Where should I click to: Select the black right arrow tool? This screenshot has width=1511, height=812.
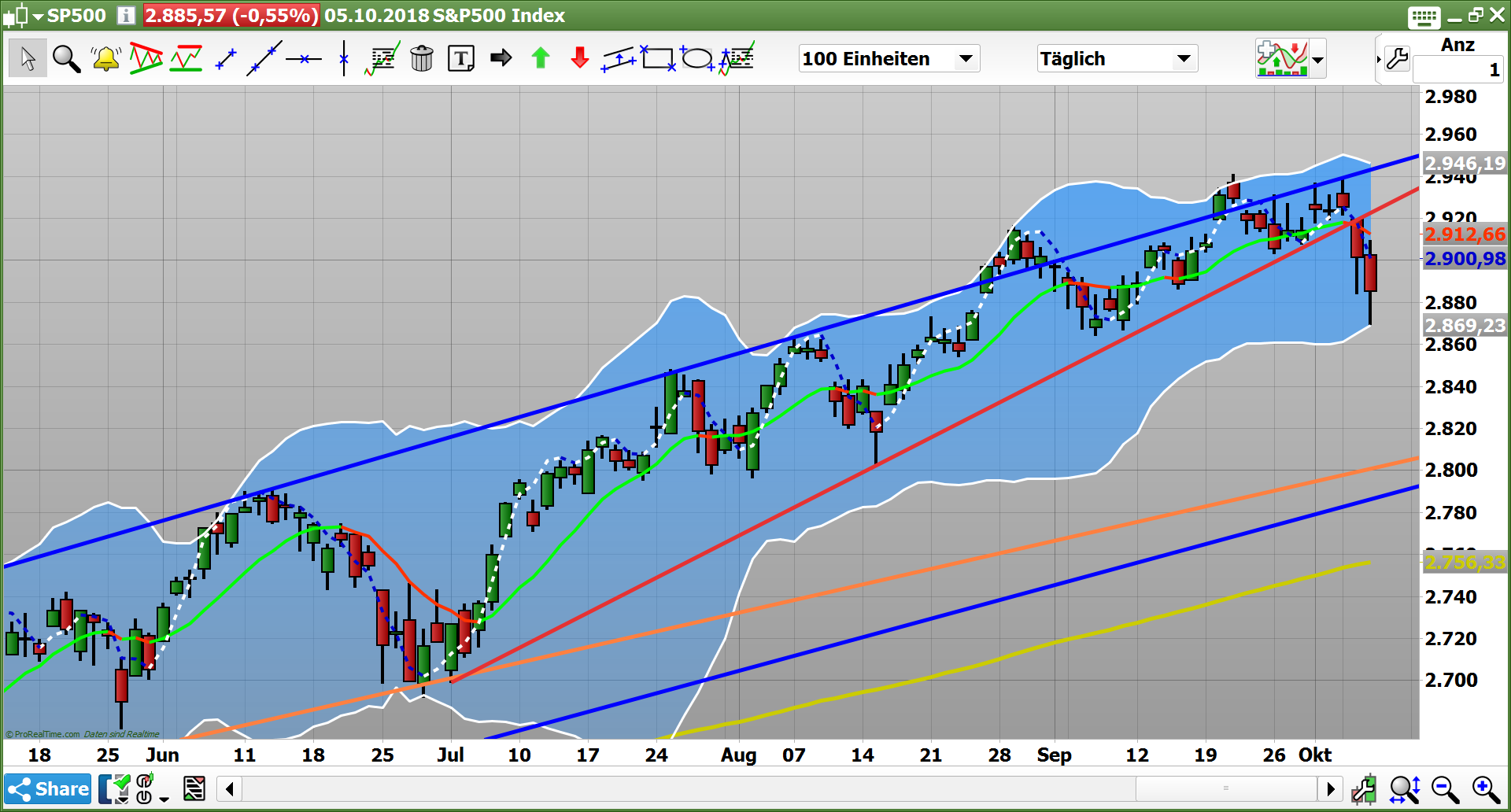point(501,57)
